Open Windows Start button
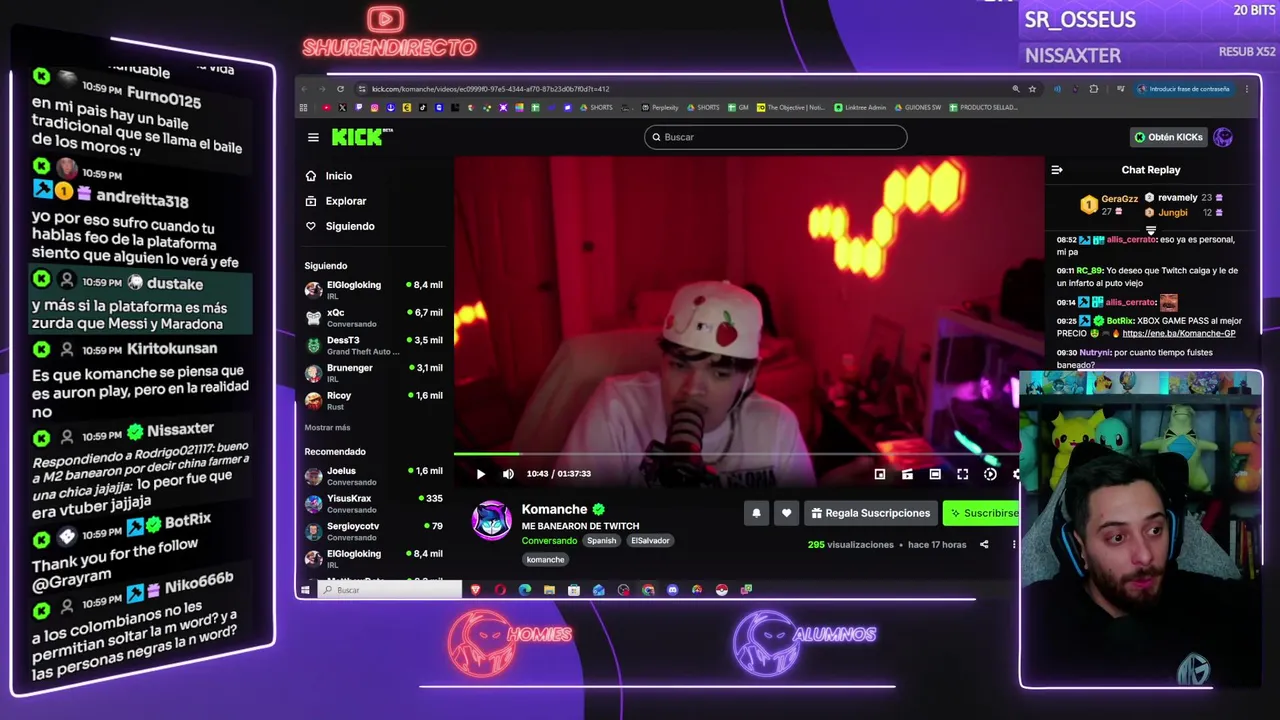 click(x=306, y=590)
